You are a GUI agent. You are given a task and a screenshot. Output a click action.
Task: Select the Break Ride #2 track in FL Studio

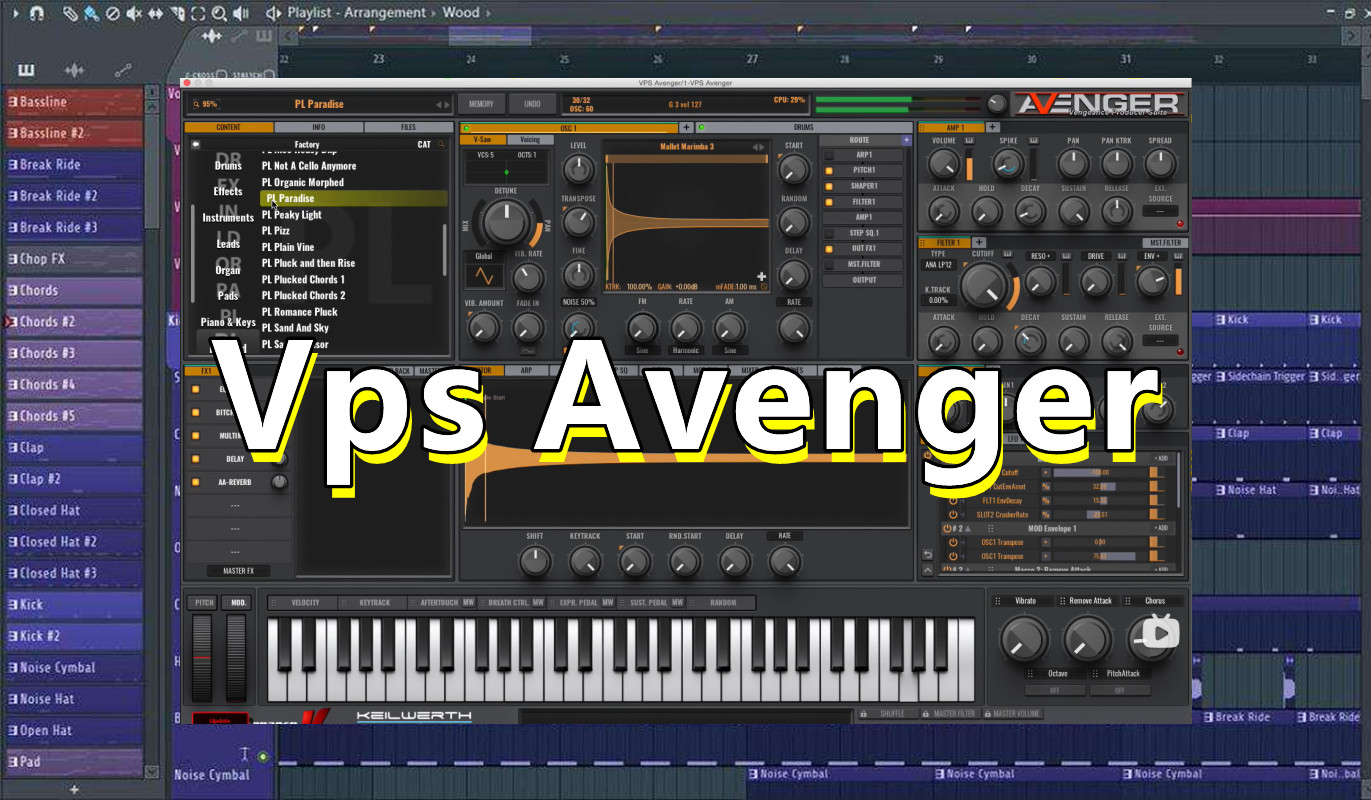75,196
